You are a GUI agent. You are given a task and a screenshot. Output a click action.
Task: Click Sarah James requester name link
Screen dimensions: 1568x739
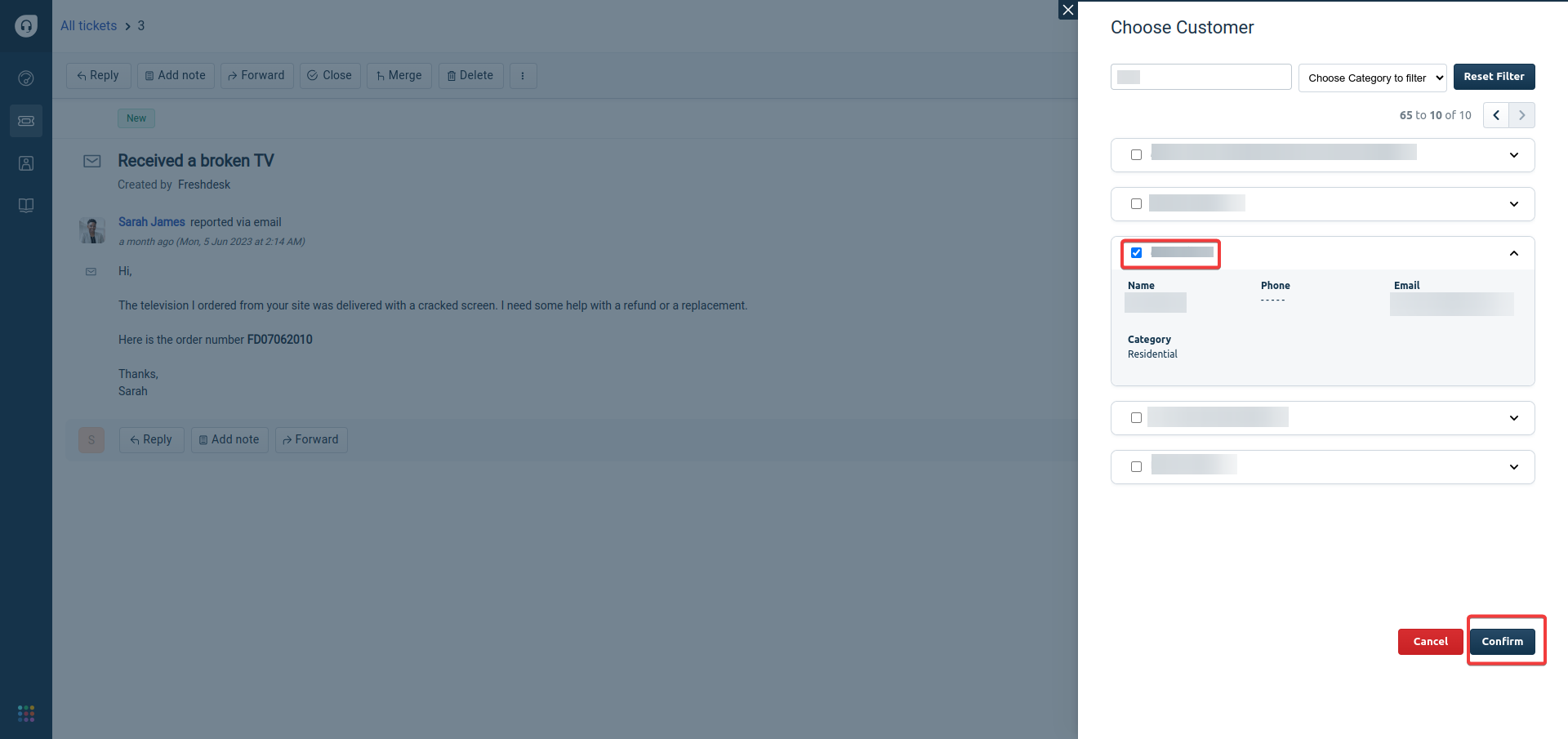152,222
